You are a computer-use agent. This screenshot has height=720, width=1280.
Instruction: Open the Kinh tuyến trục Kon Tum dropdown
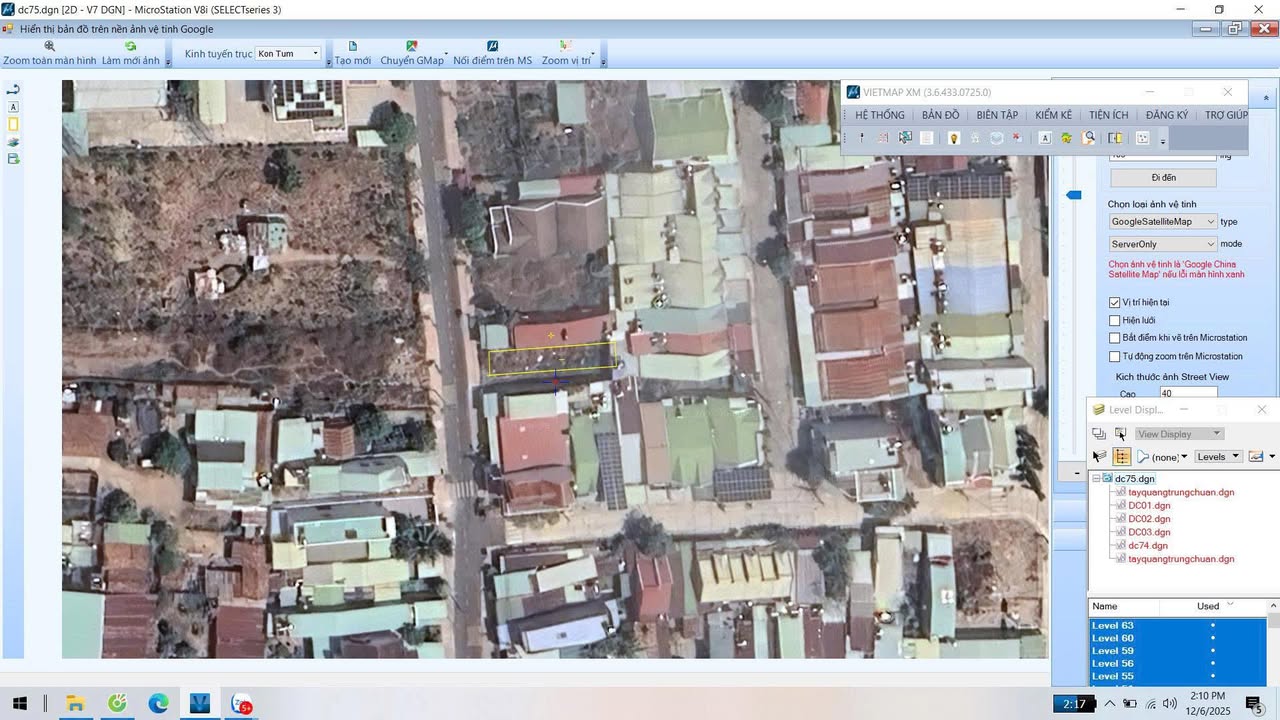tap(288, 53)
